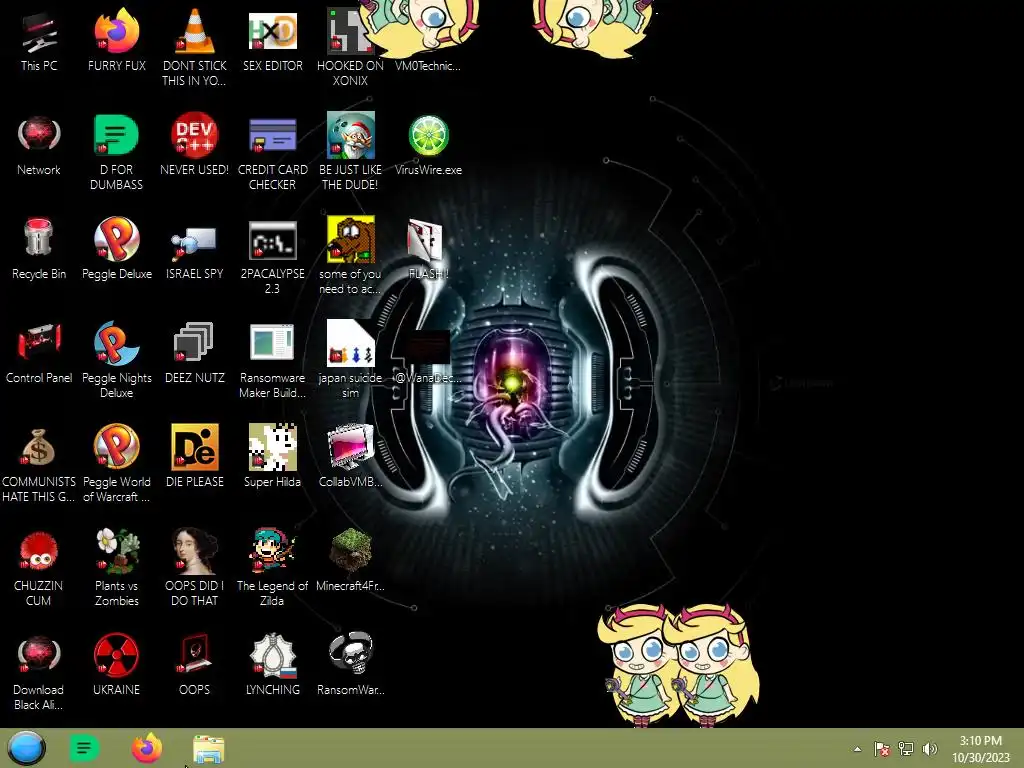Open File Explorer from the taskbar
This screenshot has height=768, width=1024.
[209, 749]
